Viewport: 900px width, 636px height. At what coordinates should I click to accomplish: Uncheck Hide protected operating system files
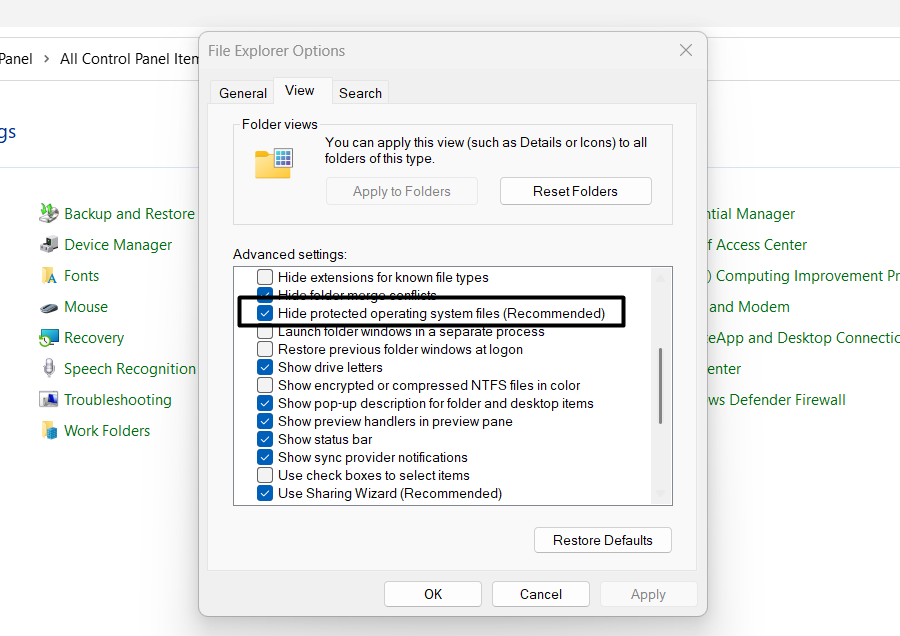(x=265, y=313)
